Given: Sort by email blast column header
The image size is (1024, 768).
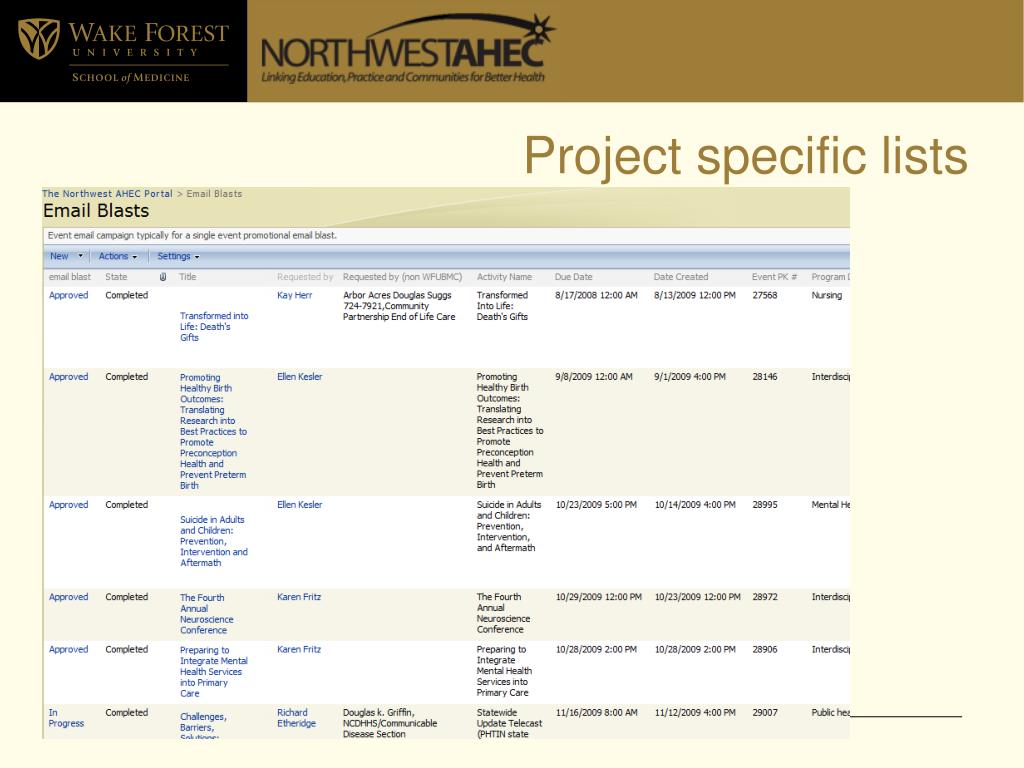Looking at the screenshot, I should point(70,277).
